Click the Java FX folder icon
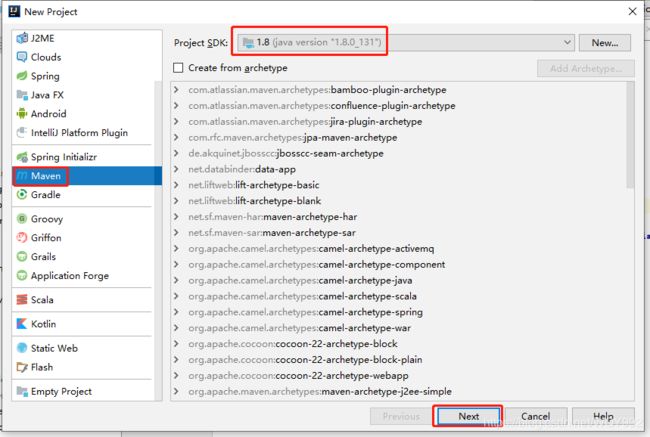The height and width of the screenshot is (437, 650). click(22, 95)
